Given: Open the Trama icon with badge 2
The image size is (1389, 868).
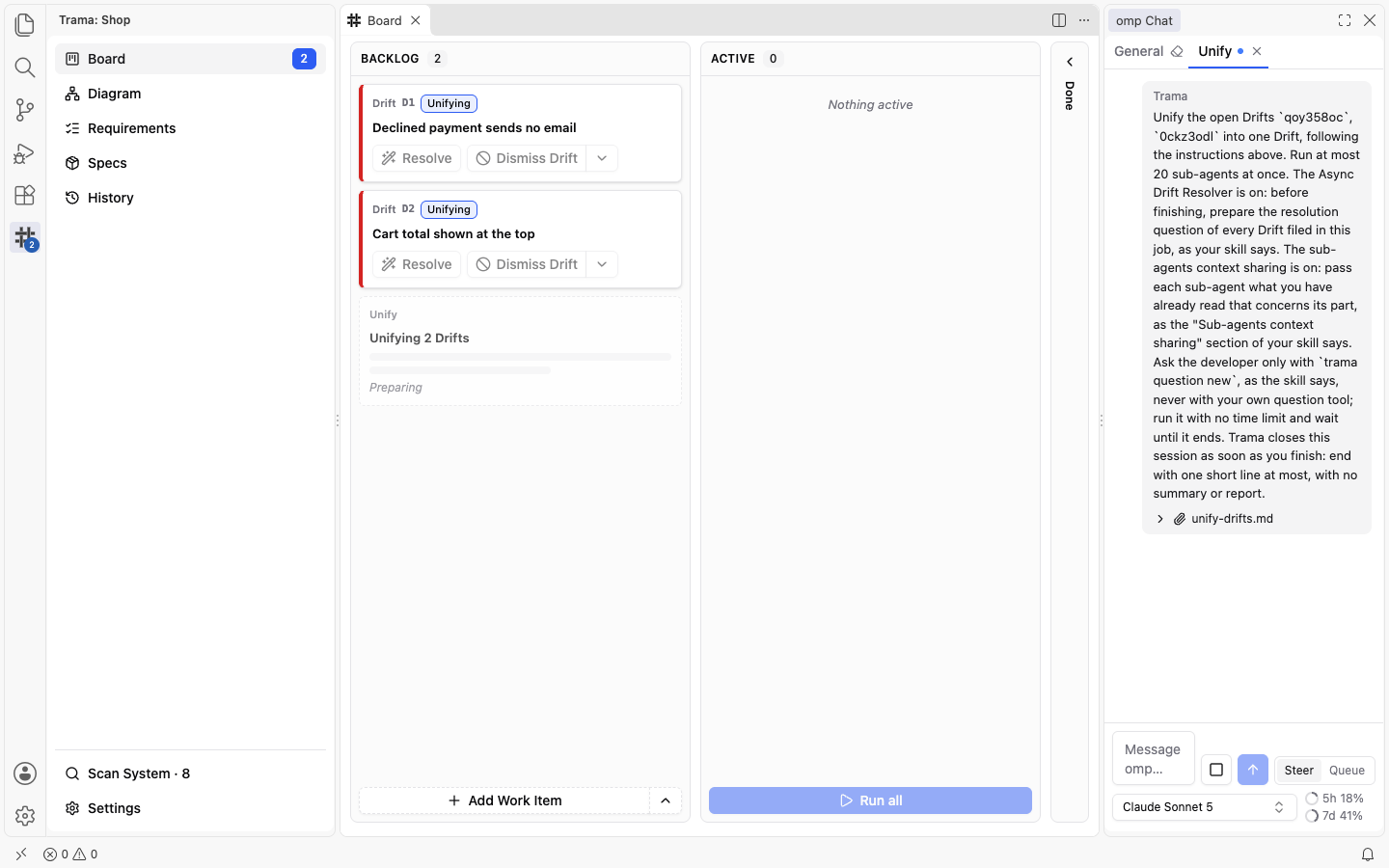Looking at the screenshot, I should [x=25, y=237].
